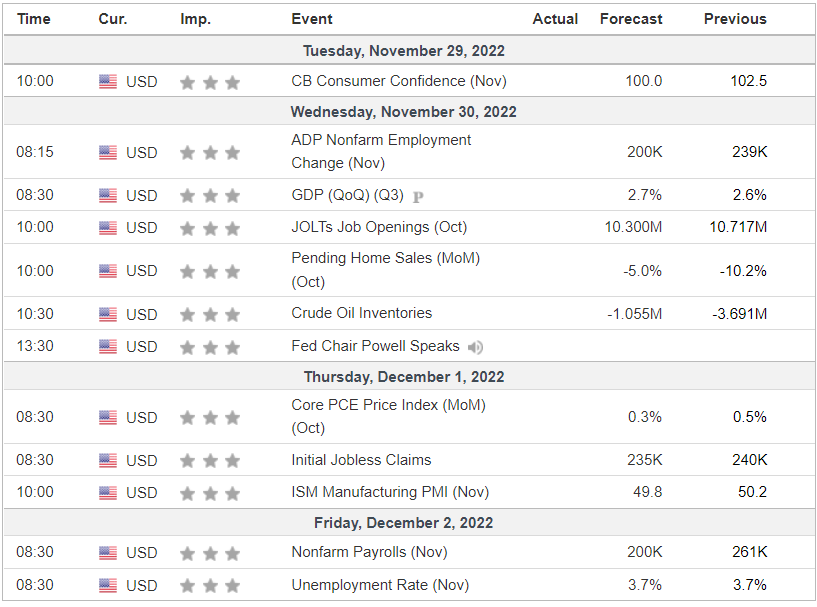
Task: Open the Nonfarm Payrolls (Nov) event
Action: click(369, 552)
